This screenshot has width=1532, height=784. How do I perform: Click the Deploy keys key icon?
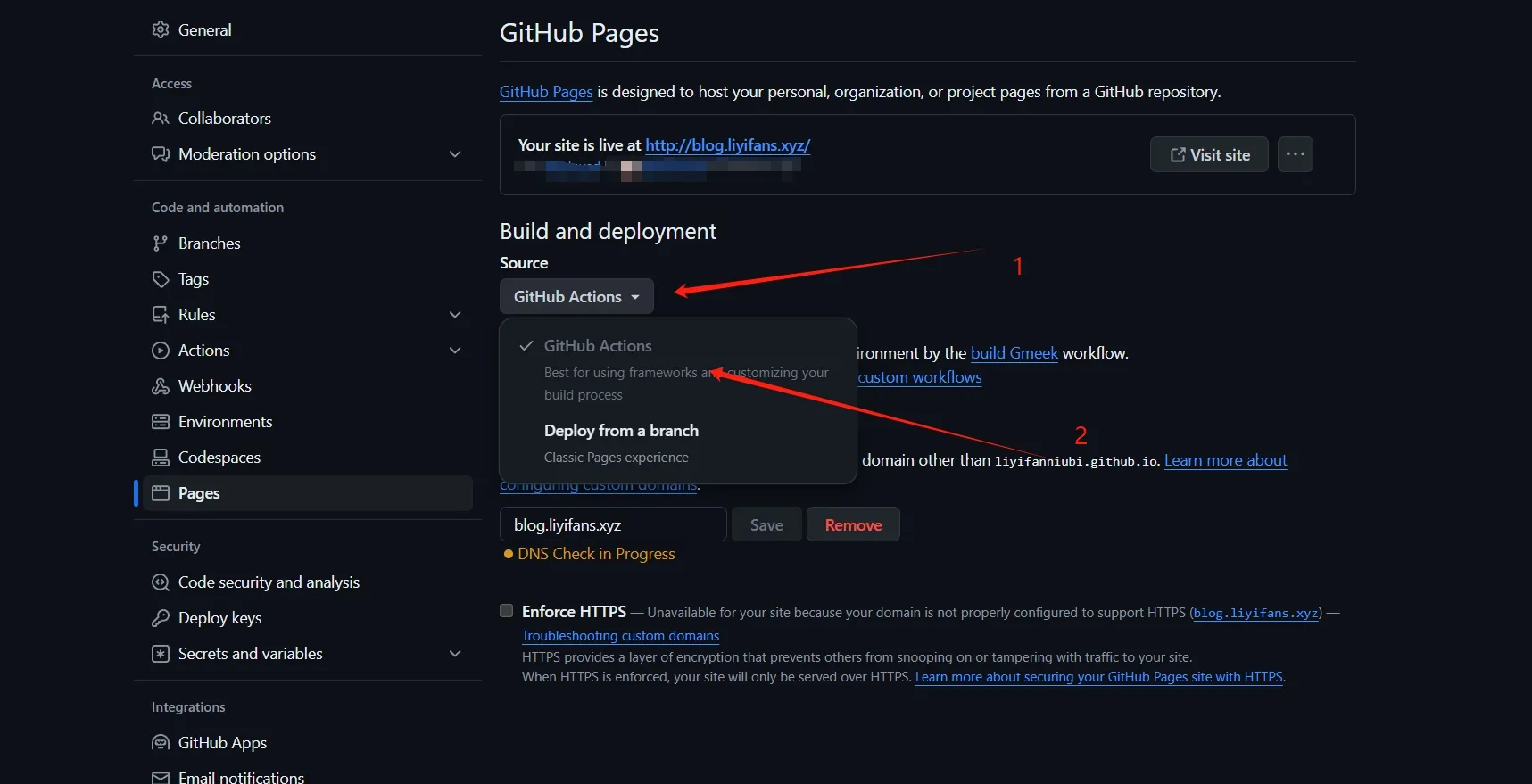(x=161, y=618)
